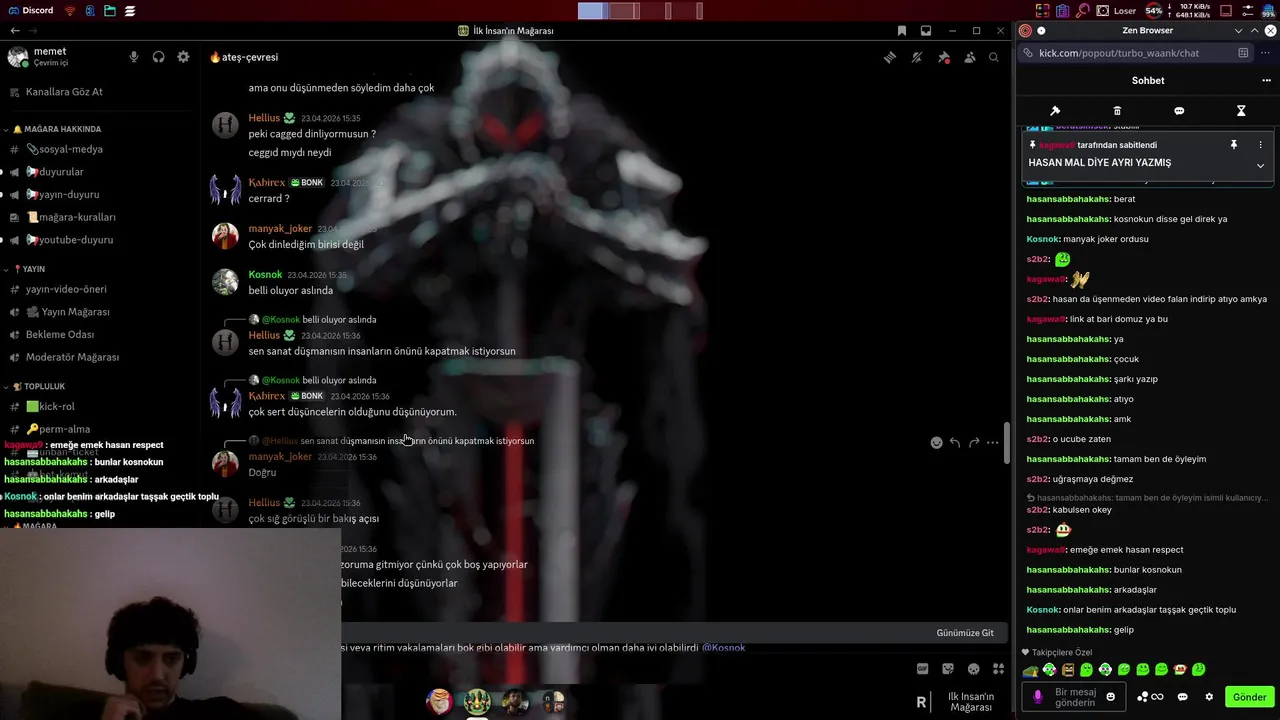Click Hellius username on cagged message
The height and width of the screenshot is (720, 1280).
[264, 118]
